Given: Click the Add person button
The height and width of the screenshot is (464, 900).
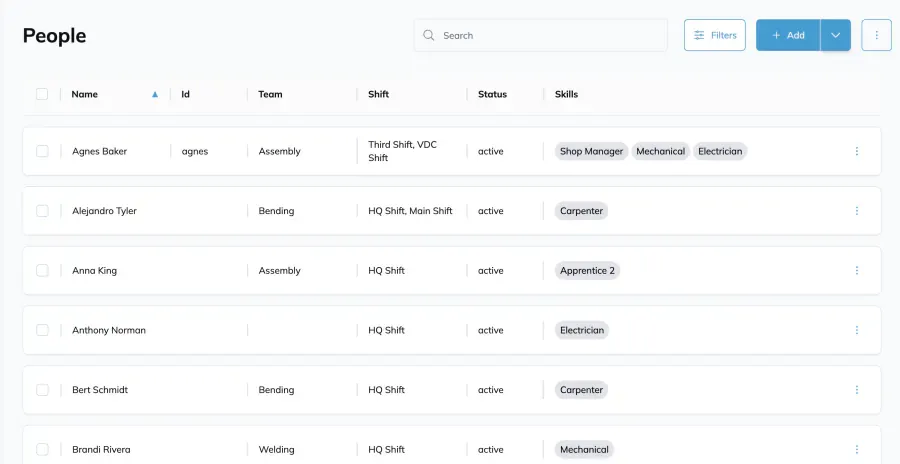Looking at the screenshot, I should pyautogui.click(x=788, y=35).
